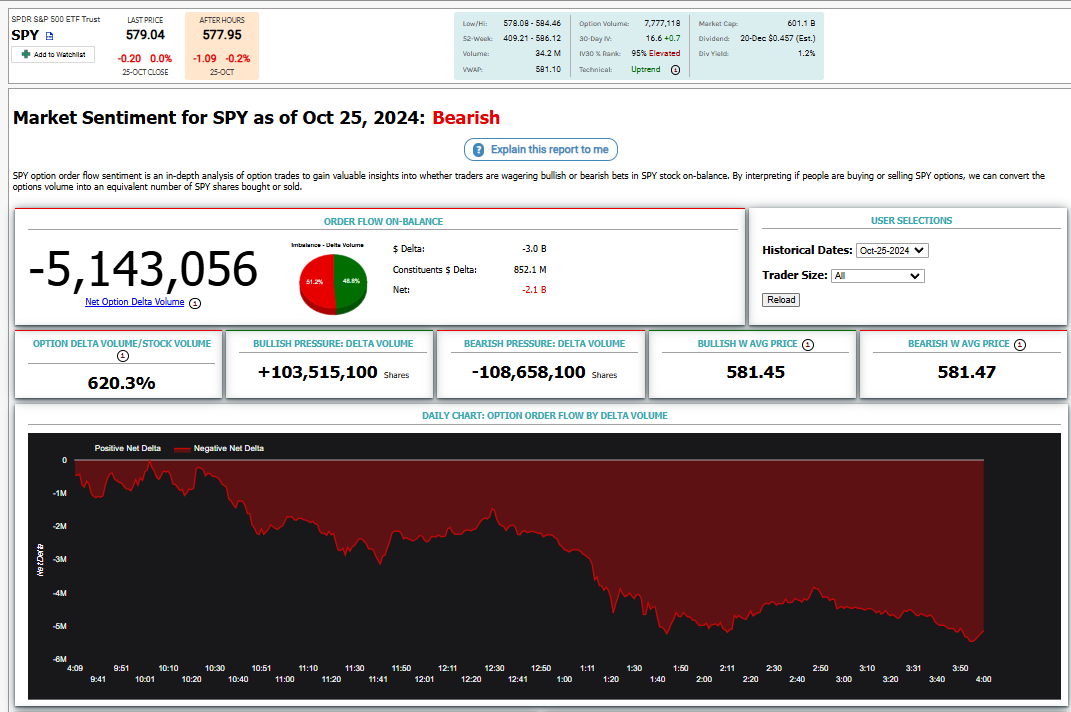Click the green 48.8% pie chart slice
Image resolution: width=1071 pixels, height=712 pixels.
coord(350,282)
